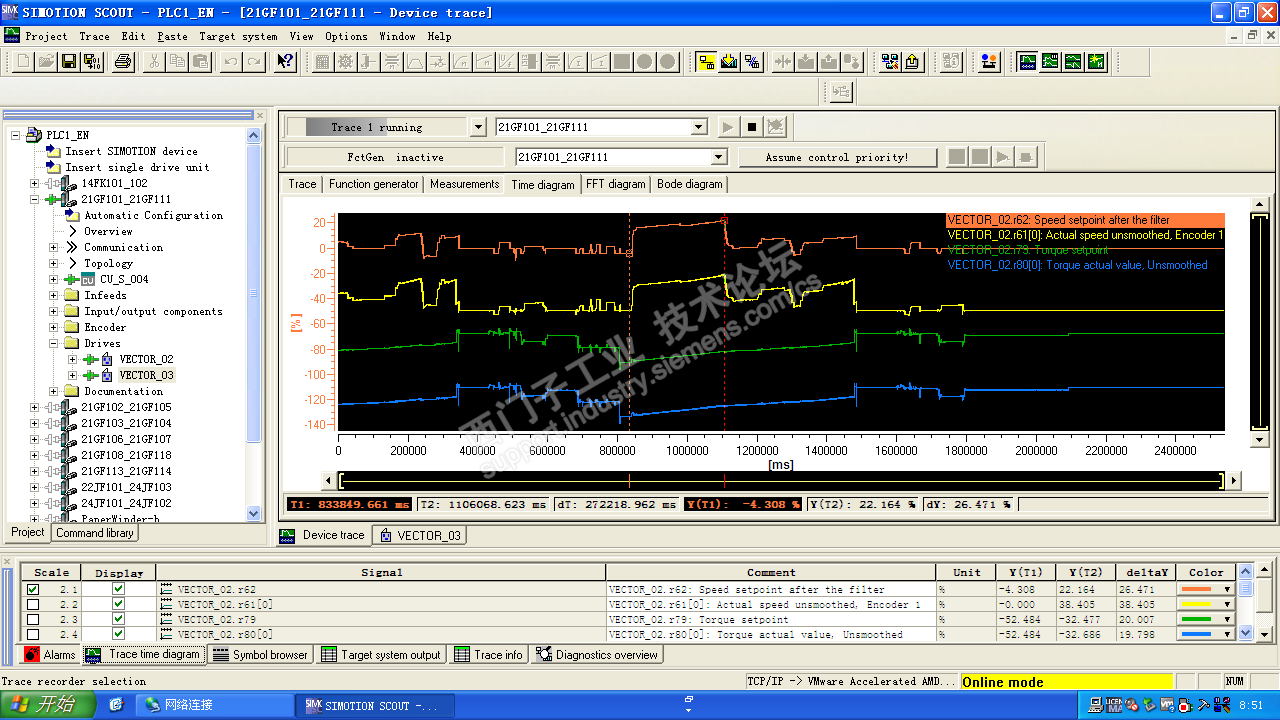The width and height of the screenshot is (1280, 720).
Task: Click the Cut scissors toolbar icon
Action: [154, 62]
